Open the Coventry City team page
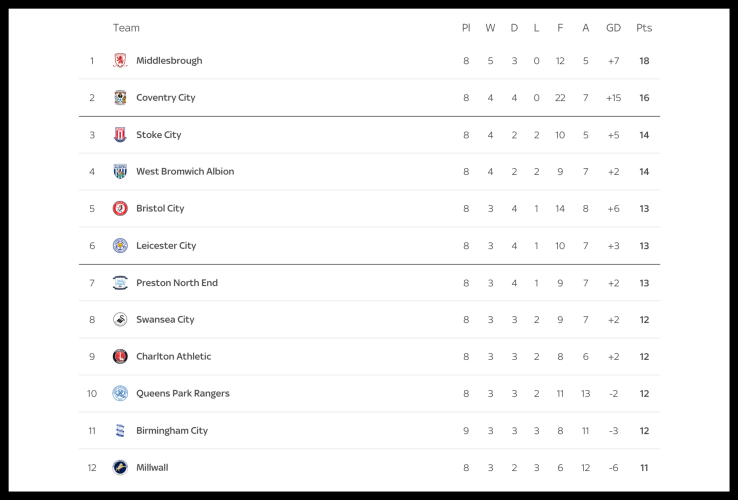This screenshot has height=500, width=738. coord(166,98)
